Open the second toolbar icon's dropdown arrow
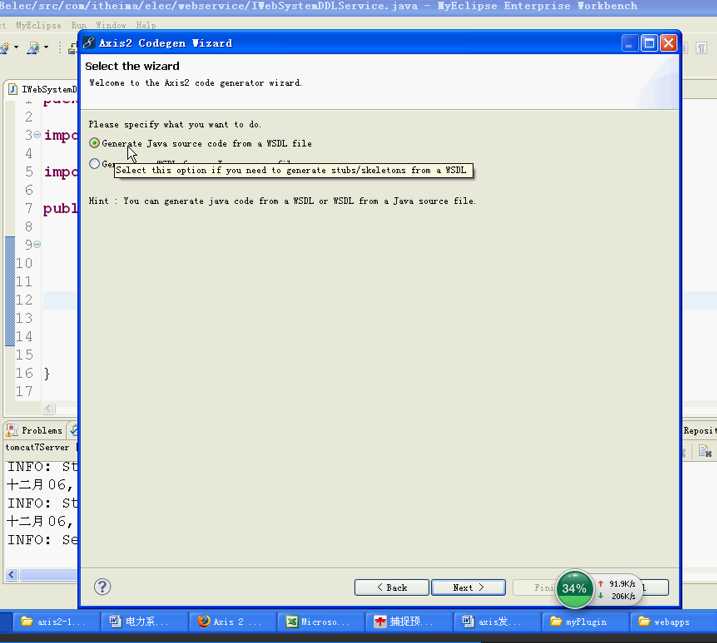717x643 pixels. pyautogui.click(x=46, y=48)
